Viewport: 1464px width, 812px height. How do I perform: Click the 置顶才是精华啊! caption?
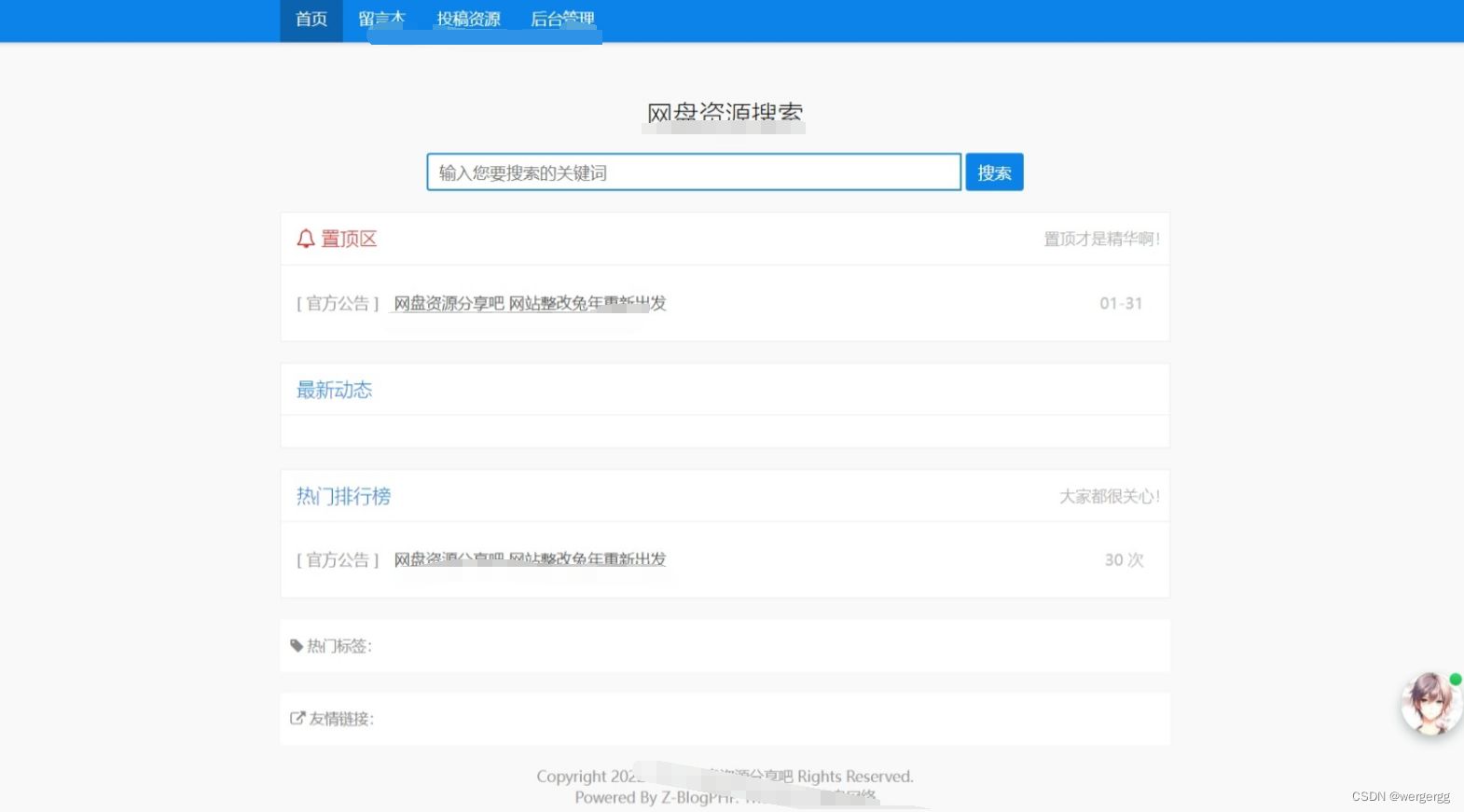1101,239
